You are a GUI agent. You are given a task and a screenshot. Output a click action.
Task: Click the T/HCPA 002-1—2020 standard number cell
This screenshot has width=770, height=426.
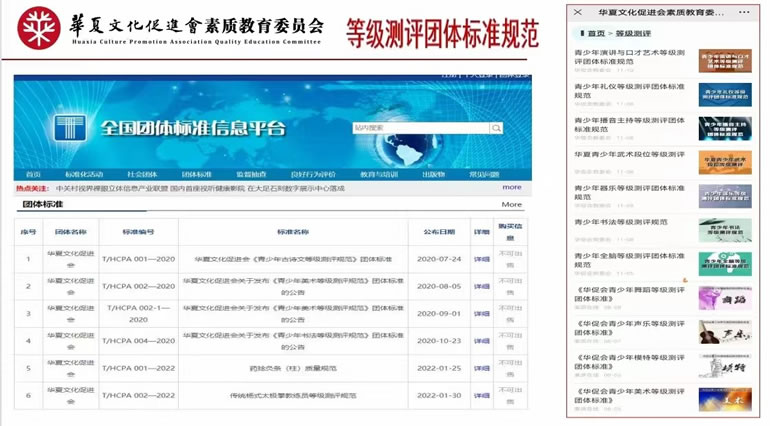click(x=138, y=313)
